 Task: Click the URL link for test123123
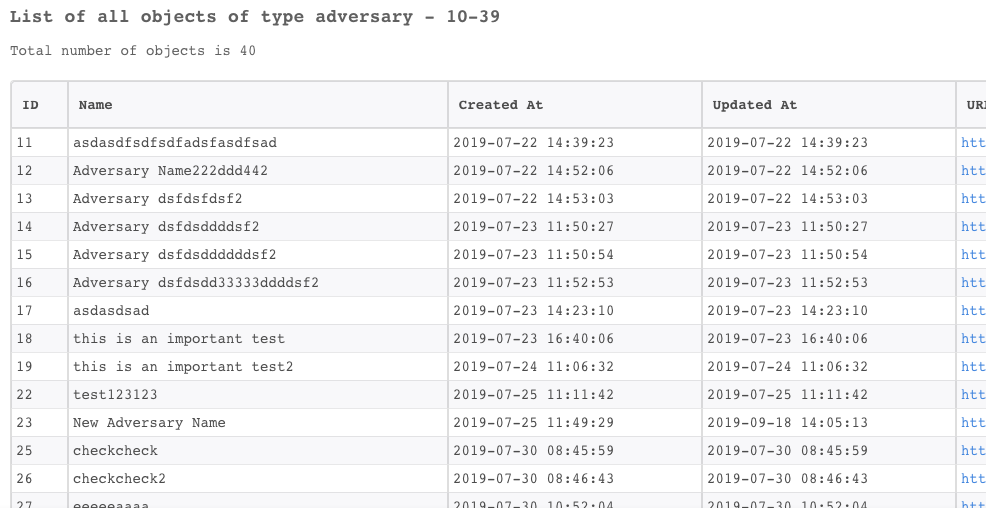973,395
